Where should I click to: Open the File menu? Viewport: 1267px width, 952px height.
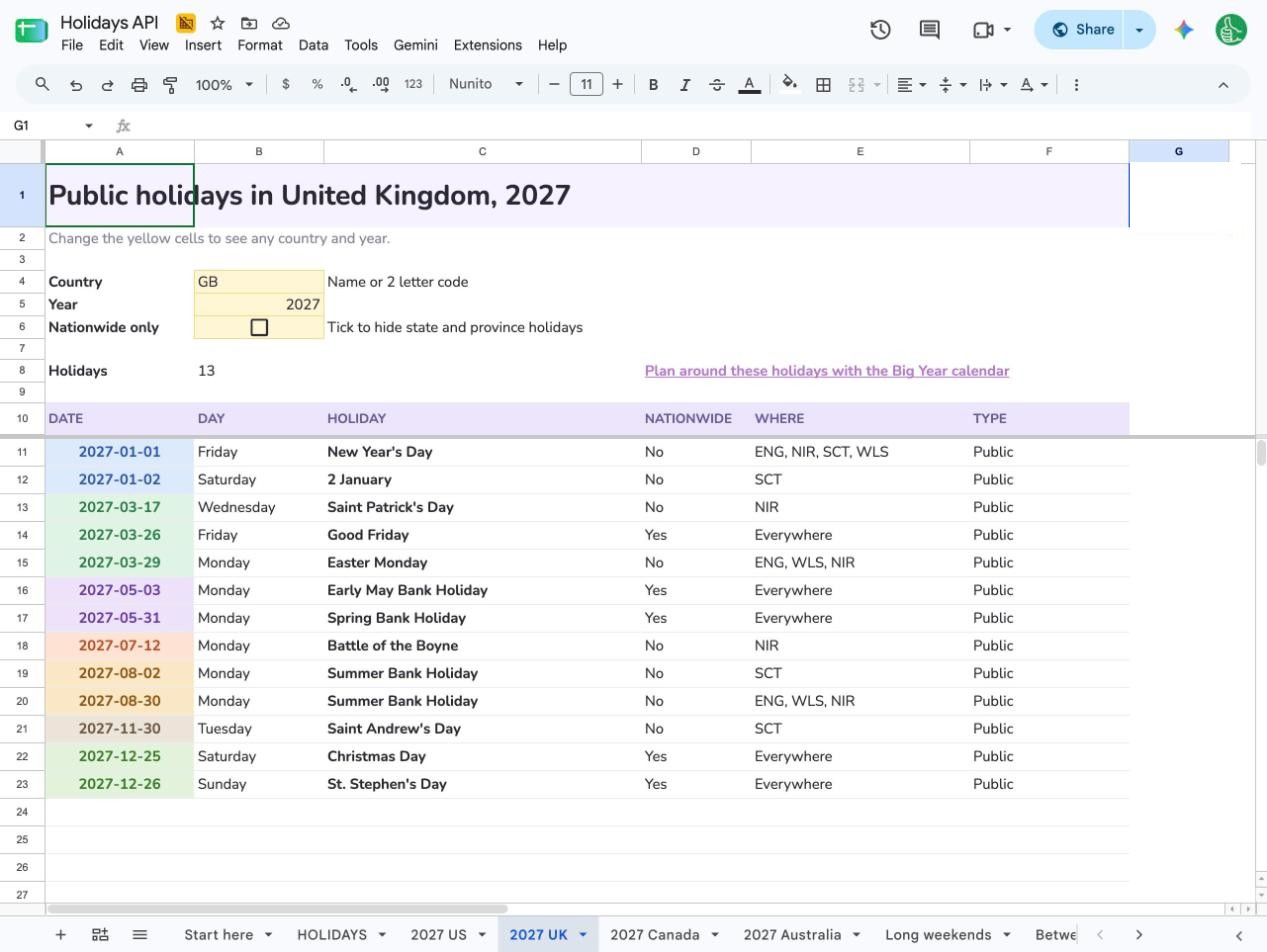click(72, 45)
